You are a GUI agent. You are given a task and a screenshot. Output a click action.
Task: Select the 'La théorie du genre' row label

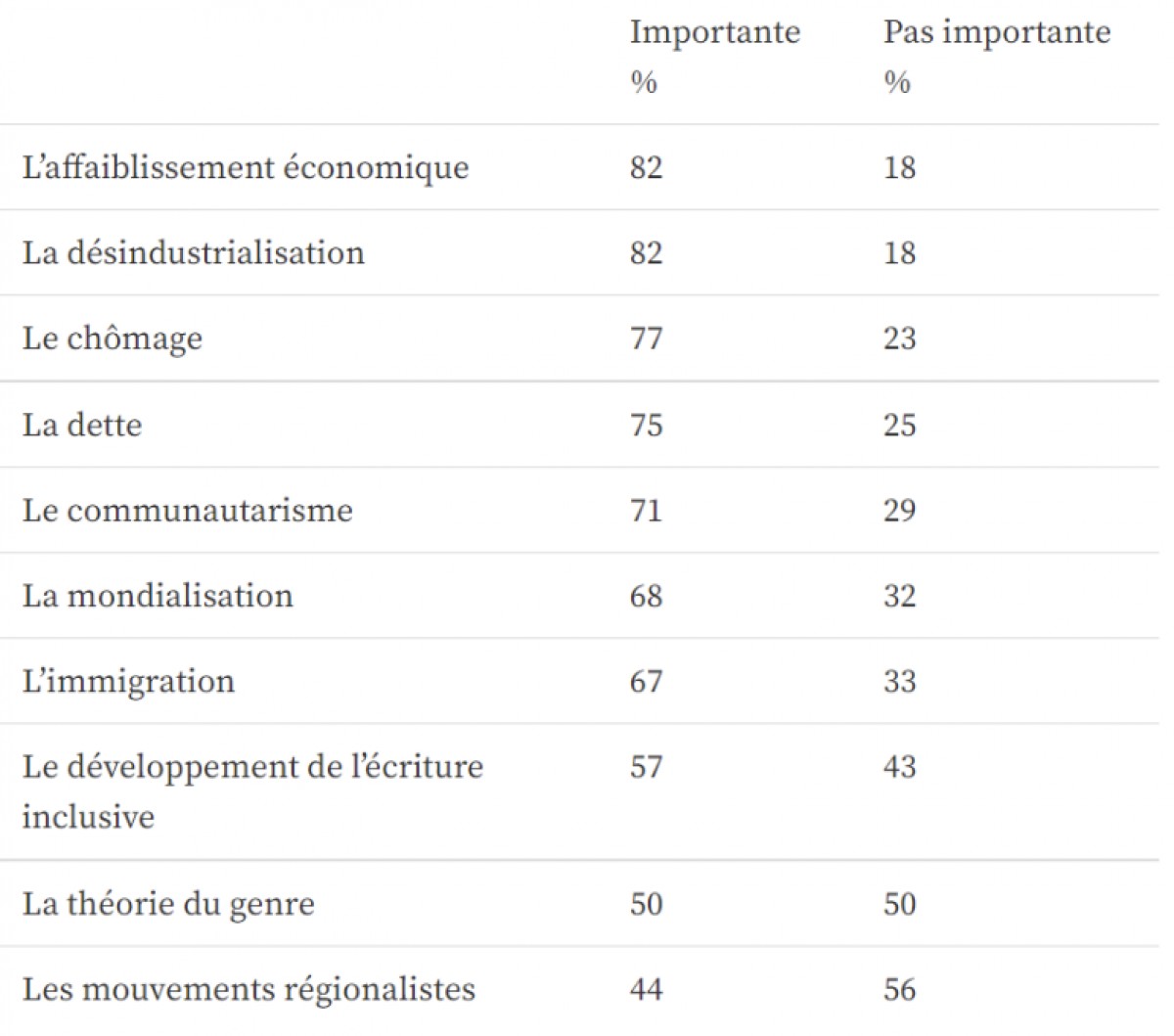coord(168,904)
